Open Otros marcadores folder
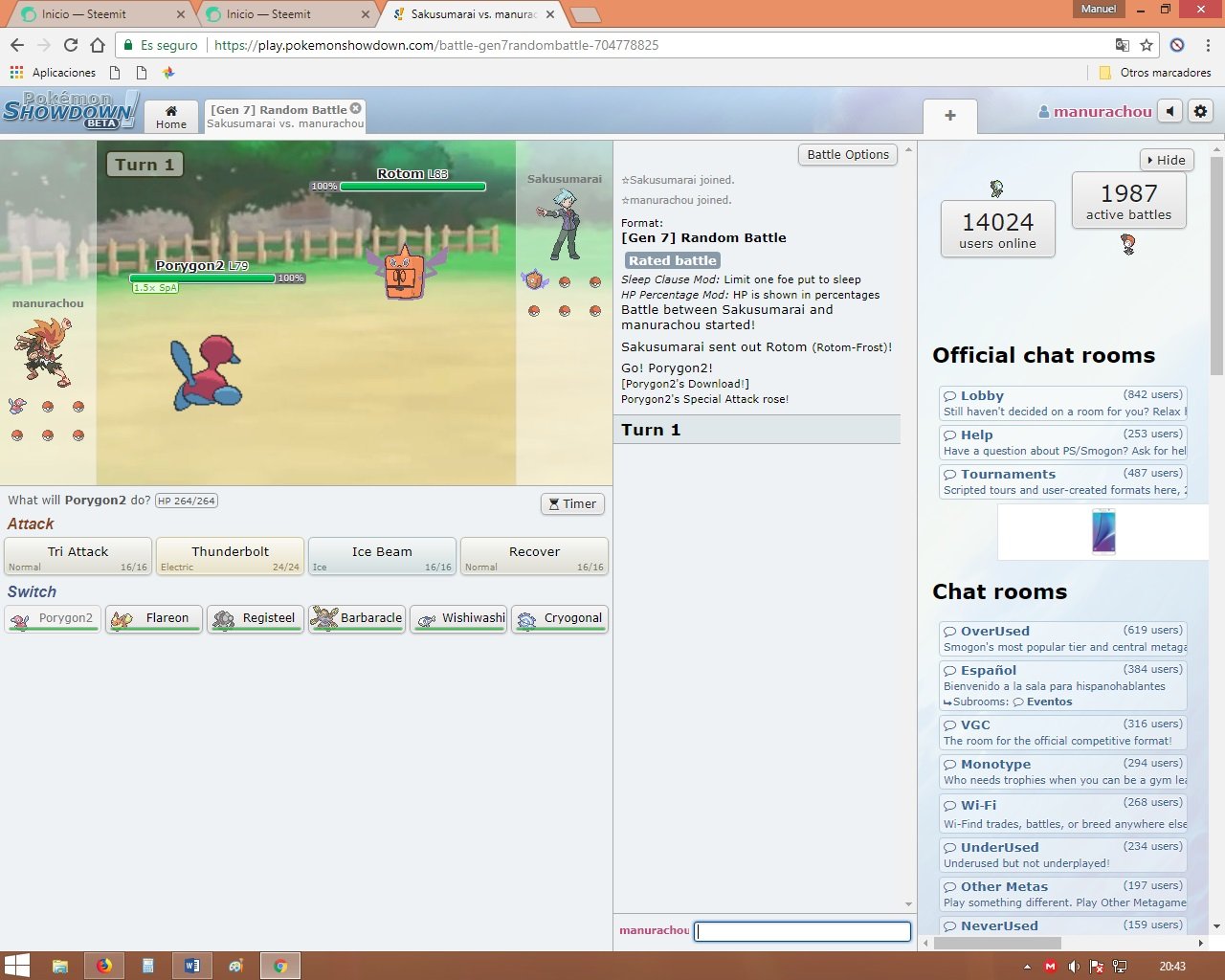Screen dimensions: 1225x980 pyautogui.click(x=1155, y=73)
